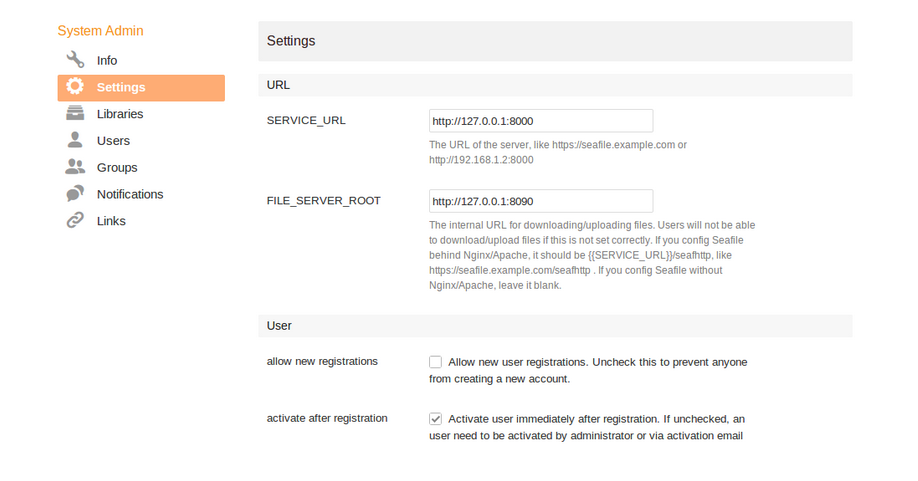Go to the Libraries text label
918x481 pixels.
(120, 114)
